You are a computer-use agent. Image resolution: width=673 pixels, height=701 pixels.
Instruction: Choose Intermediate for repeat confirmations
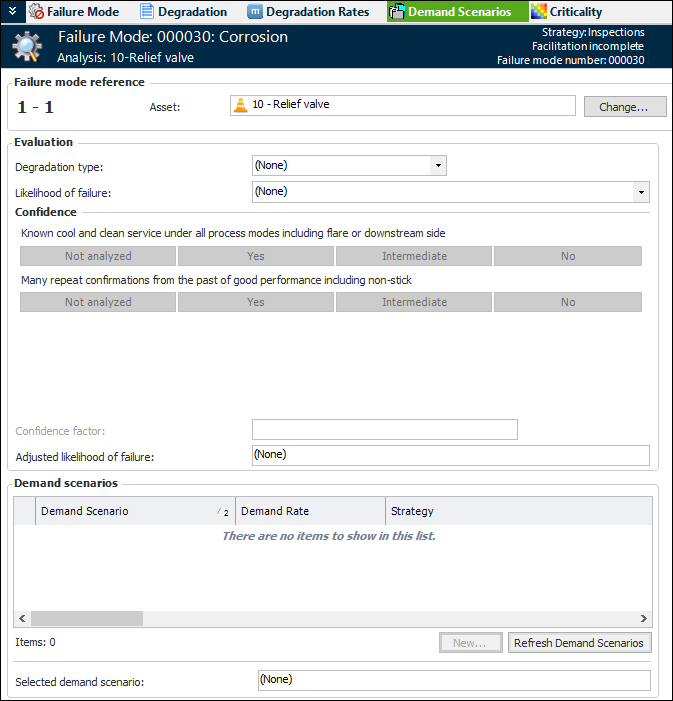click(x=414, y=302)
